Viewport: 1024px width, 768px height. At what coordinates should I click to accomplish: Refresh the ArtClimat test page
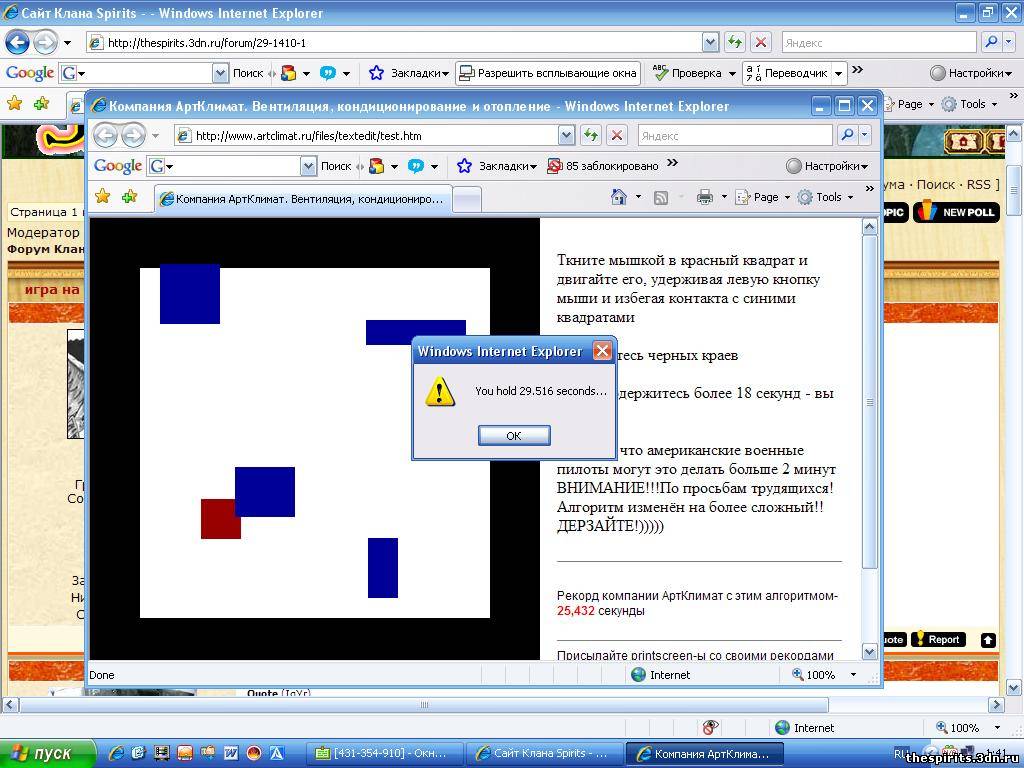[x=591, y=136]
